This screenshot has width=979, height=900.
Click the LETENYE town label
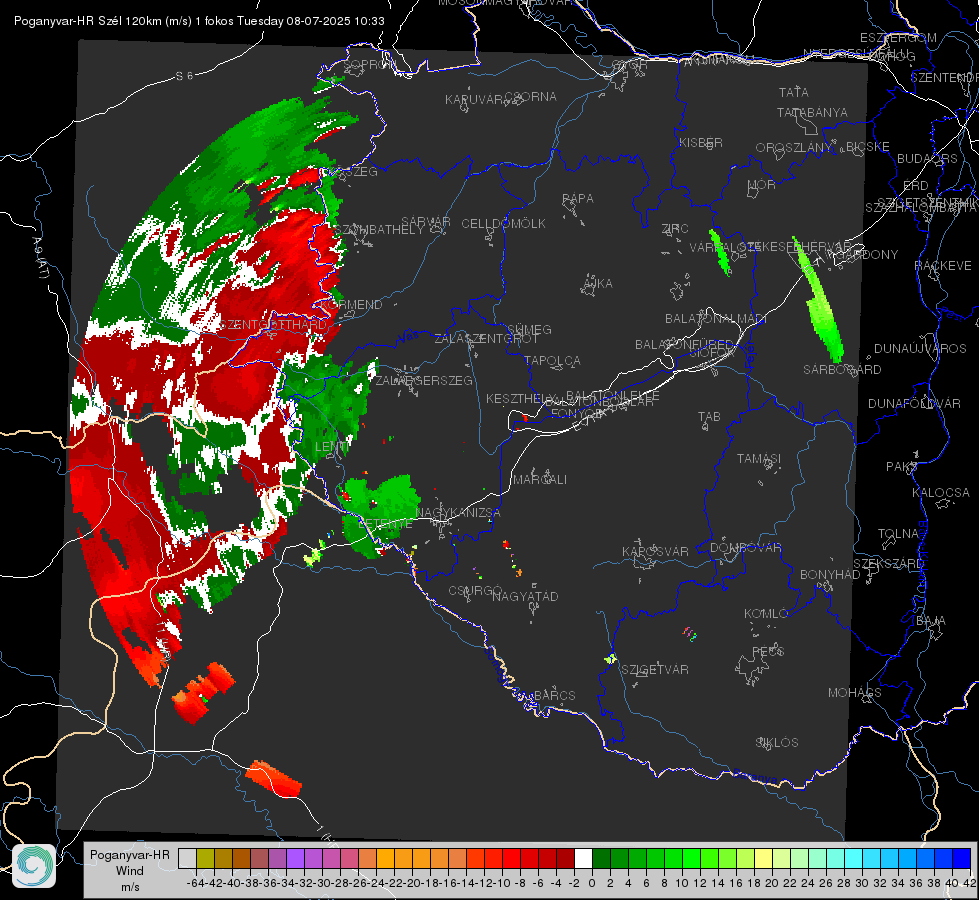(x=385, y=524)
